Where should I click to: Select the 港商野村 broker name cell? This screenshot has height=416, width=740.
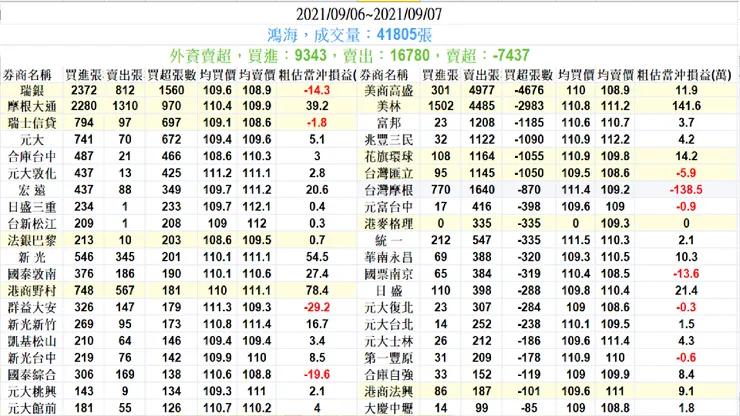coord(32,290)
